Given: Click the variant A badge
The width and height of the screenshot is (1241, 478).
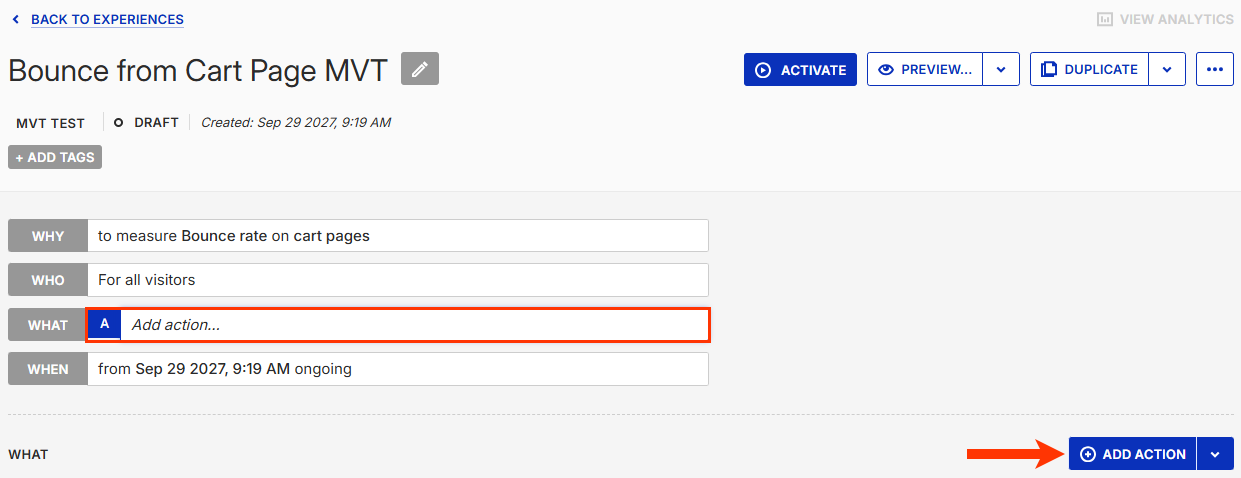Looking at the screenshot, I should click(104, 324).
